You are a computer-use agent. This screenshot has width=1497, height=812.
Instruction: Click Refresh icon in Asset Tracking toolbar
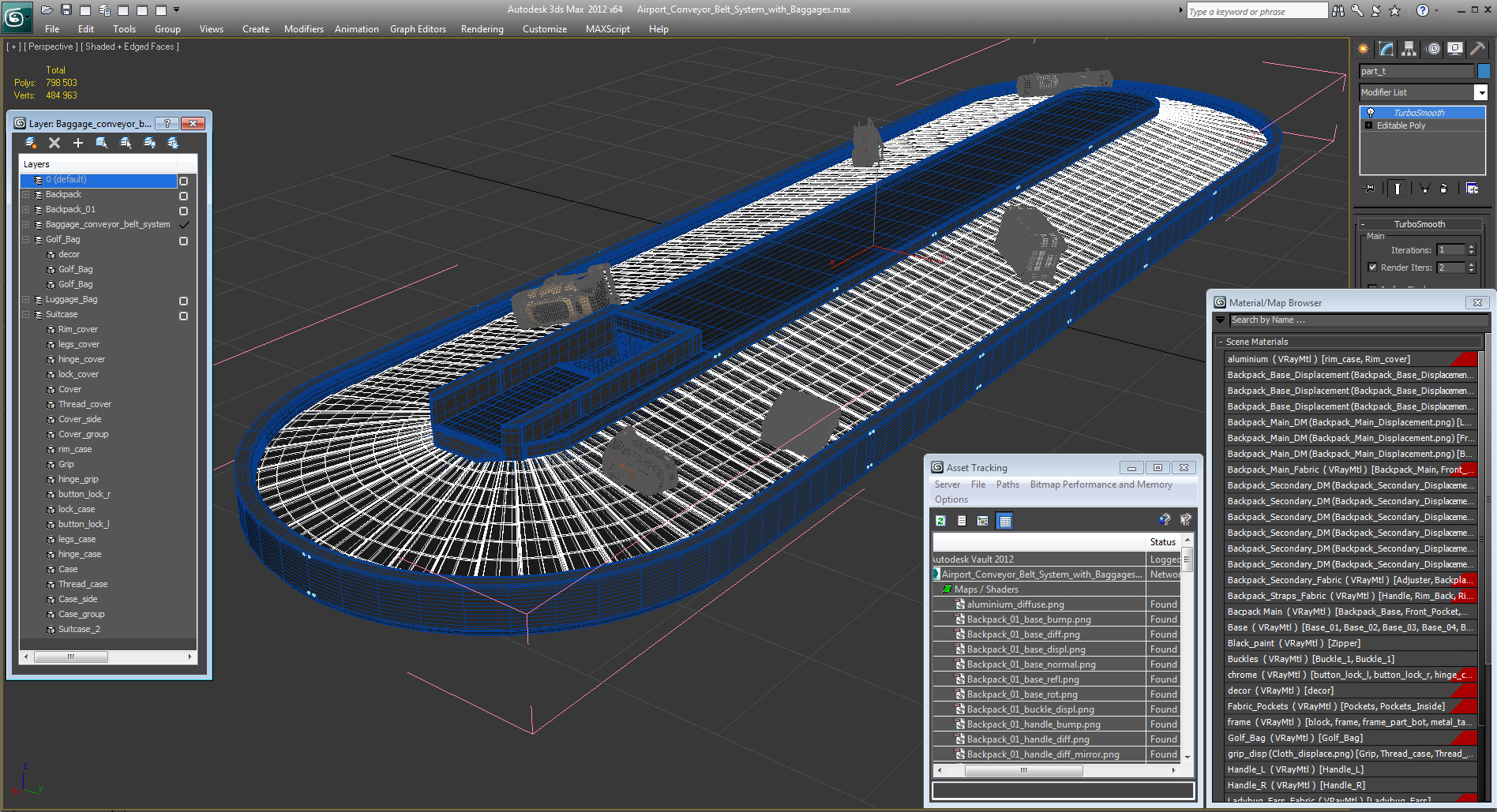(x=940, y=521)
